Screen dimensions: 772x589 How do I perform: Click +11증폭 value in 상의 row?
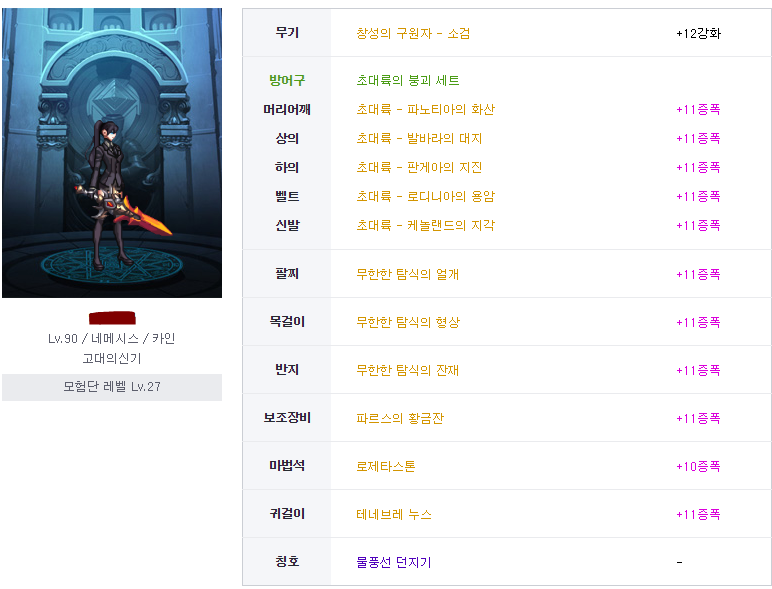pyautogui.click(x=698, y=138)
